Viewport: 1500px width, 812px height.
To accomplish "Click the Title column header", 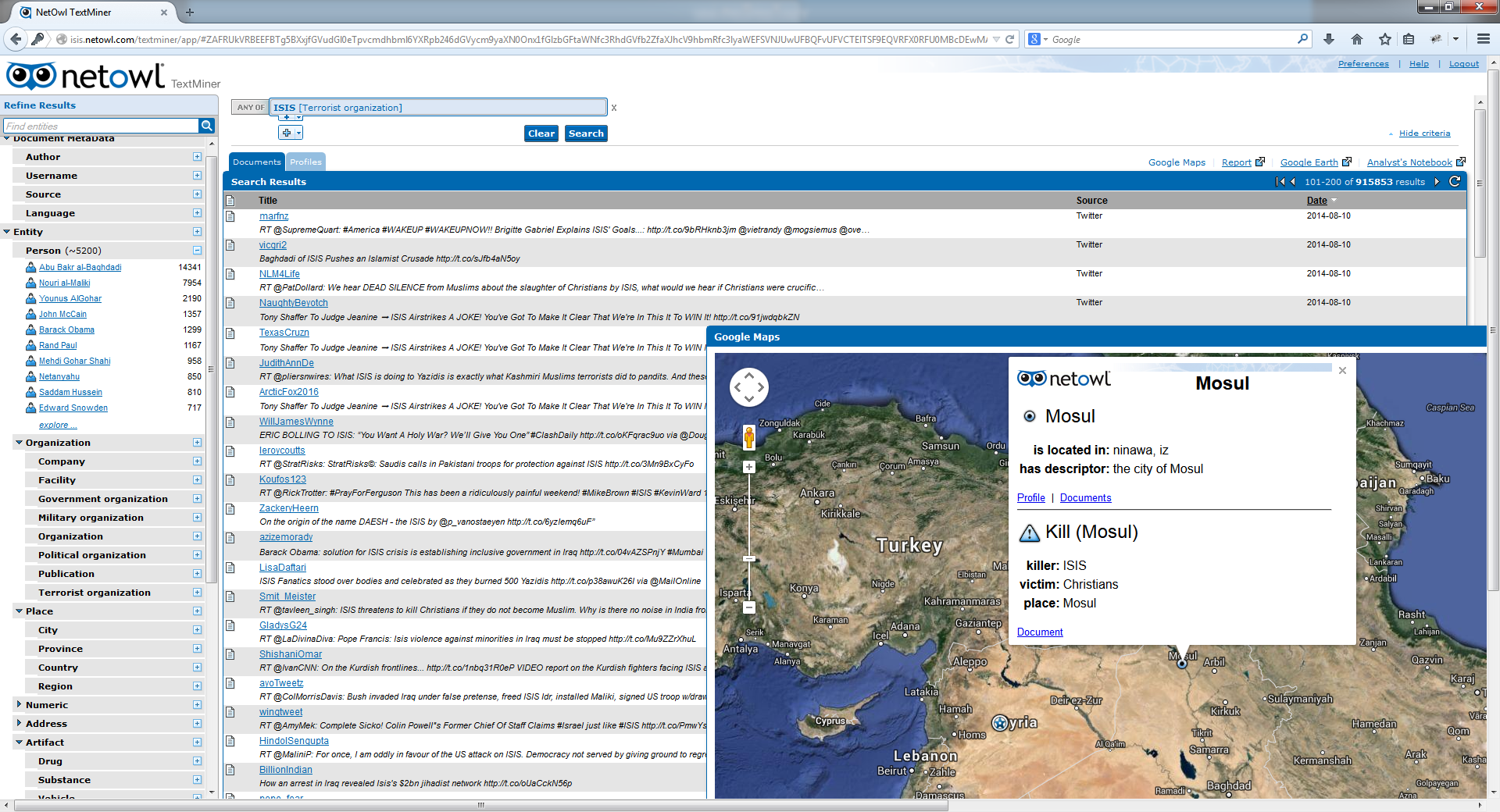I will click(268, 201).
